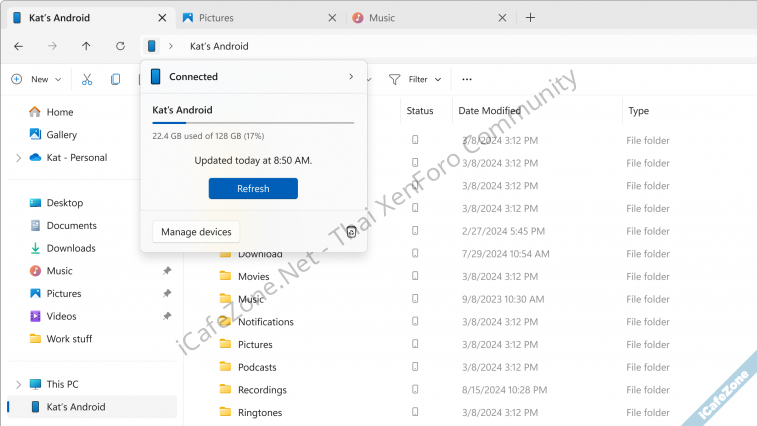
Task: Click the phone device icon in address bar
Action: point(151,46)
